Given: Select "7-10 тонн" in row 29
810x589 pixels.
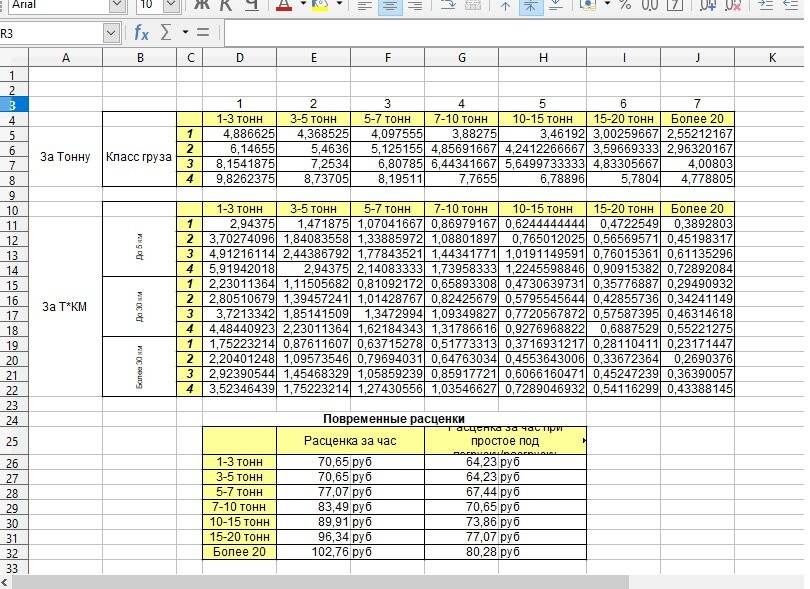Looking at the screenshot, I should [x=240, y=507].
